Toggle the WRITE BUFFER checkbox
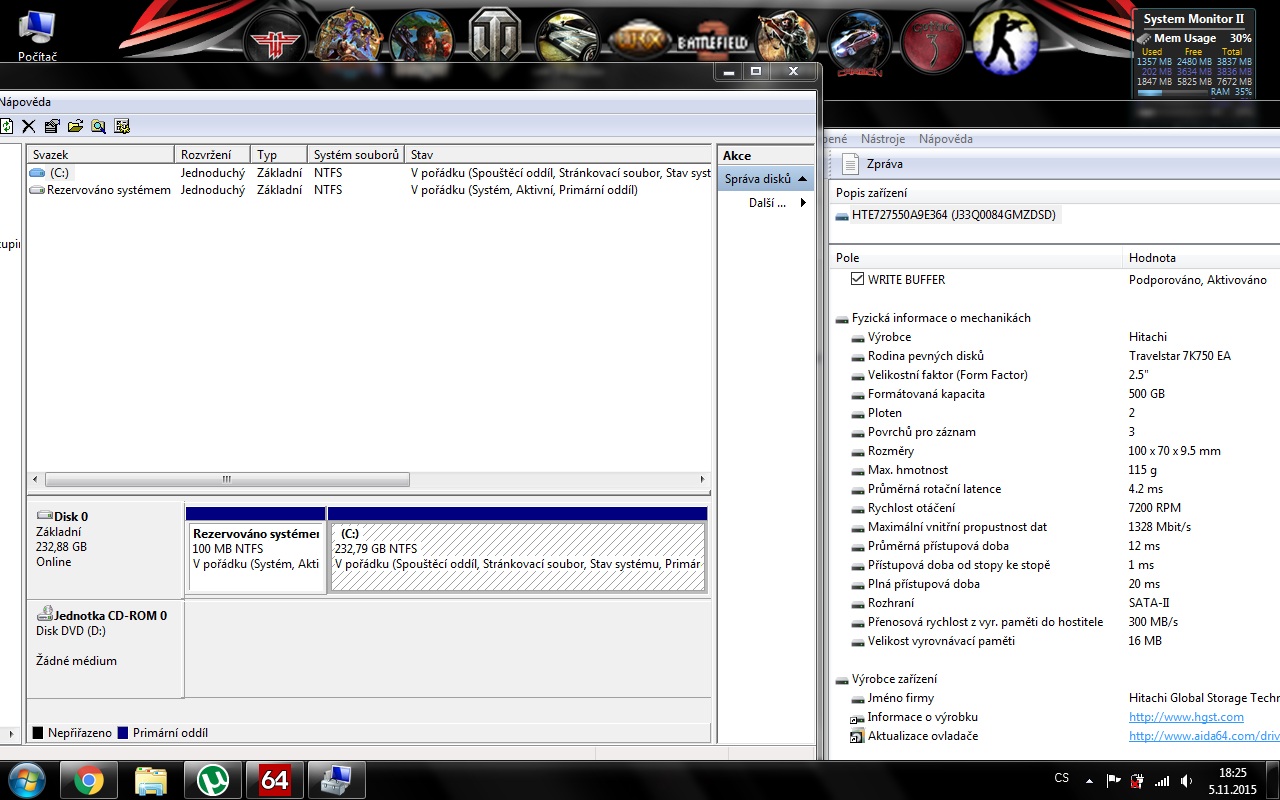 pyautogui.click(x=857, y=279)
